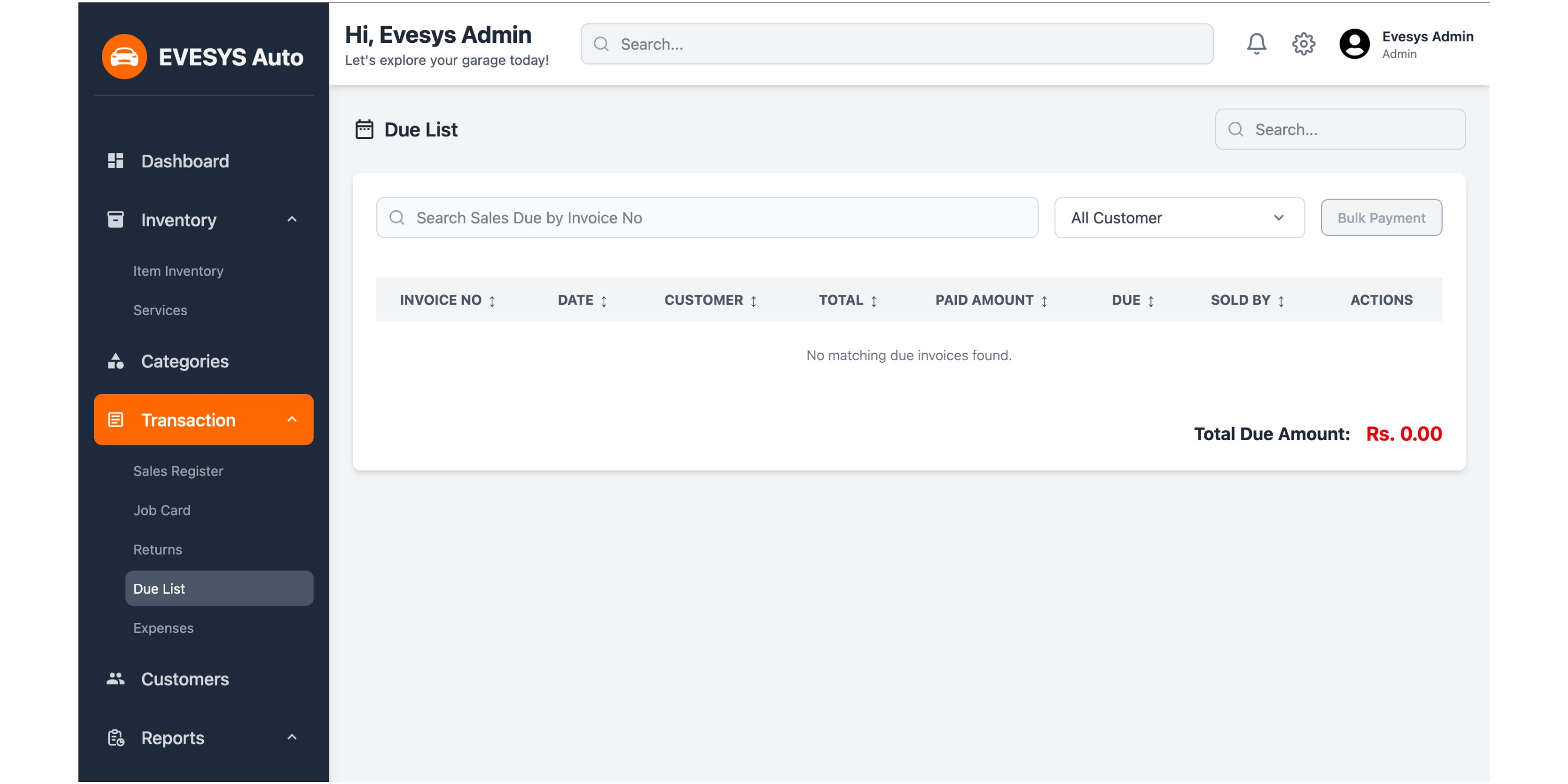Collapse the Transaction menu section
Viewport: 1568px width, 784px height.
[x=292, y=419]
